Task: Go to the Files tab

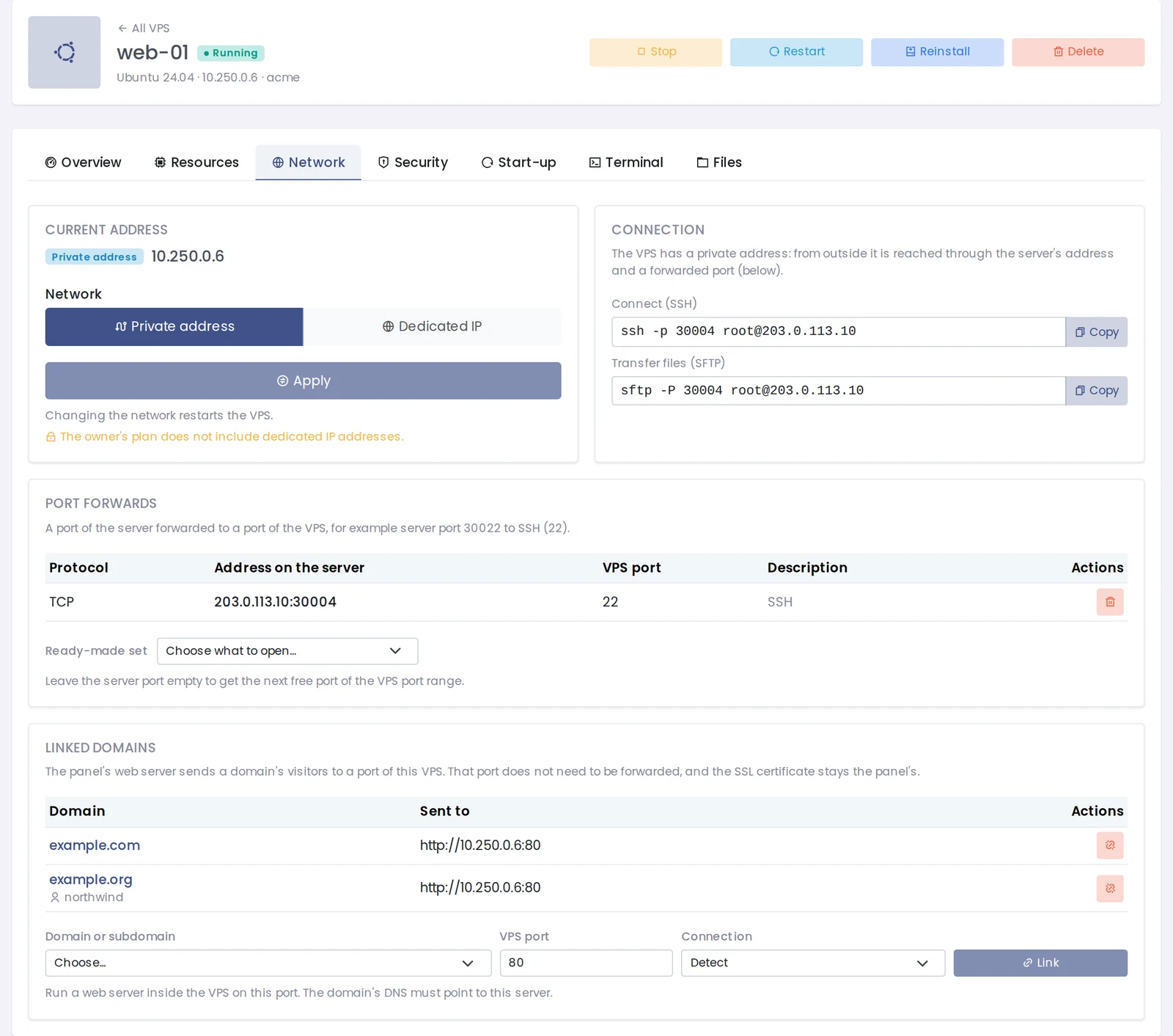Action: tap(719, 163)
